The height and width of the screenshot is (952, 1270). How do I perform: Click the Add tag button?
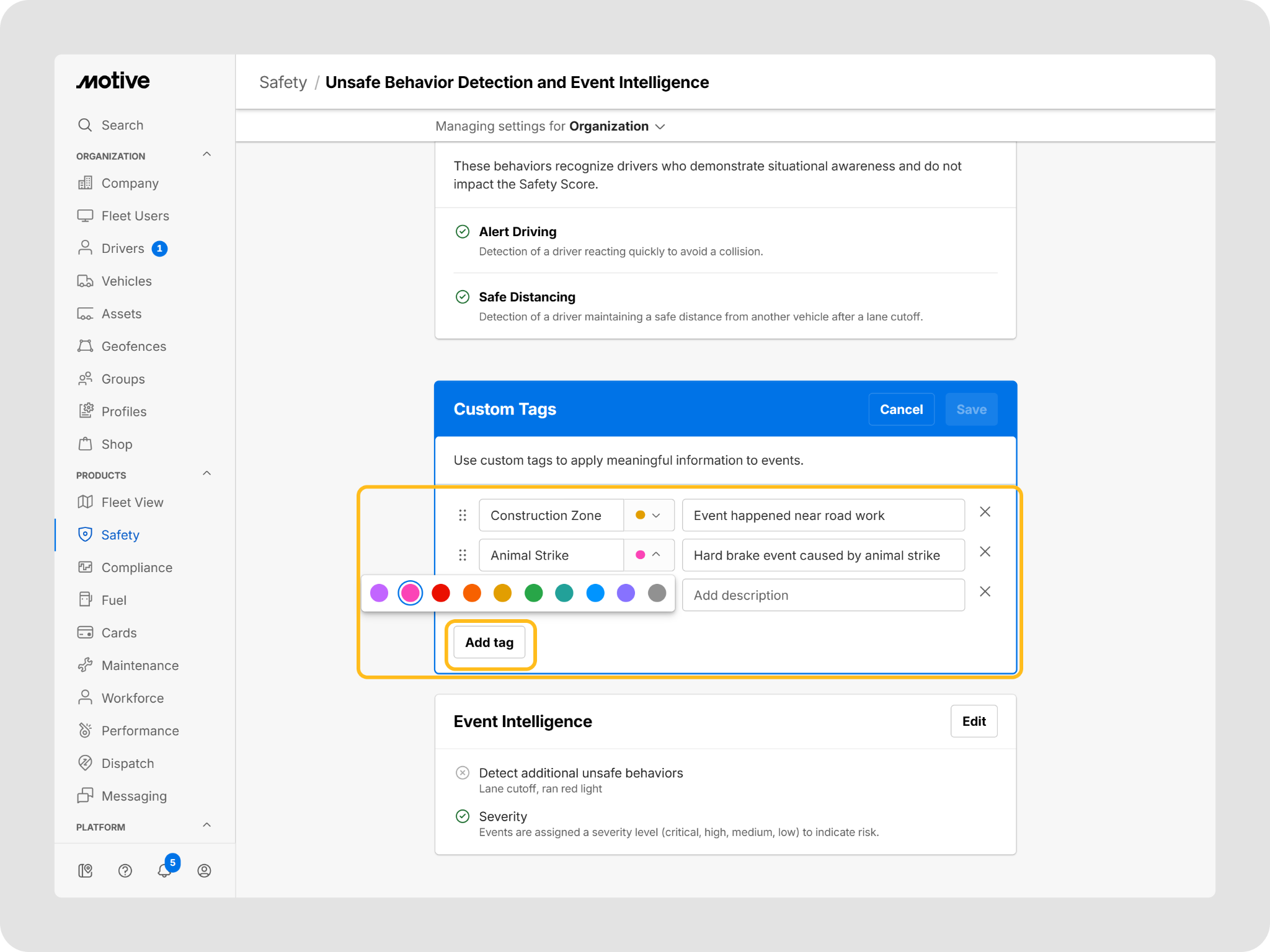pos(489,643)
